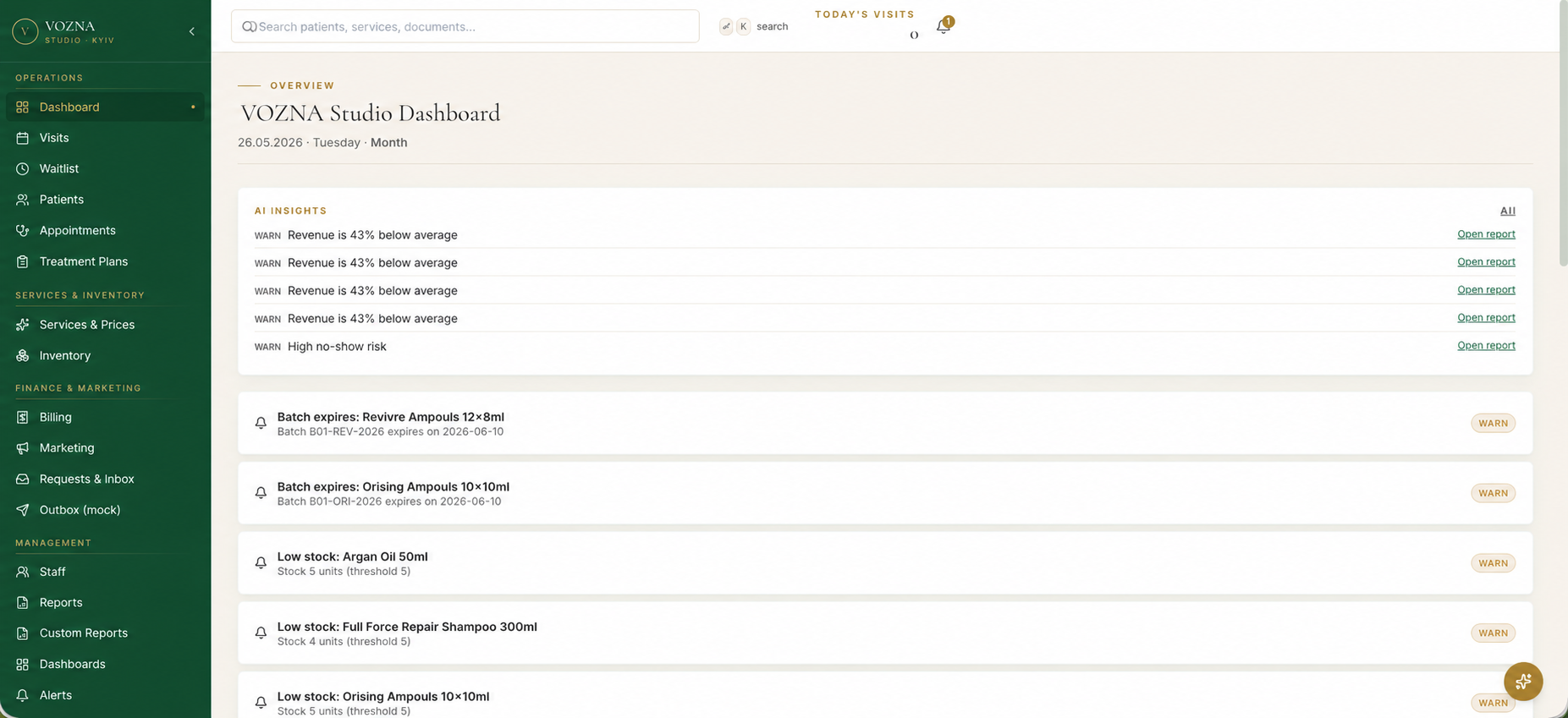The image size is (1568, 718).
Task: Open report for first revenue warning
Action: 1486,234
